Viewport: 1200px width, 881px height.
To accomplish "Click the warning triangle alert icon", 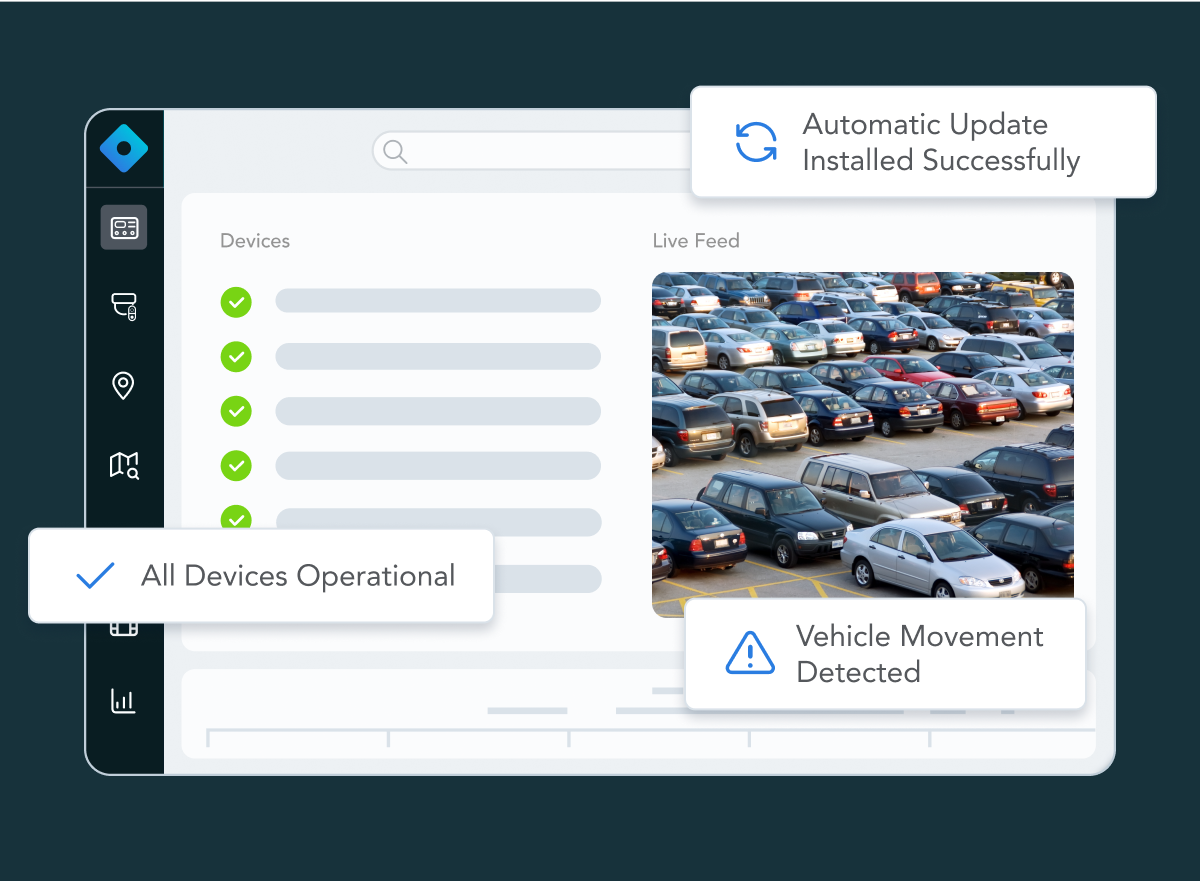I will point(749,654).
